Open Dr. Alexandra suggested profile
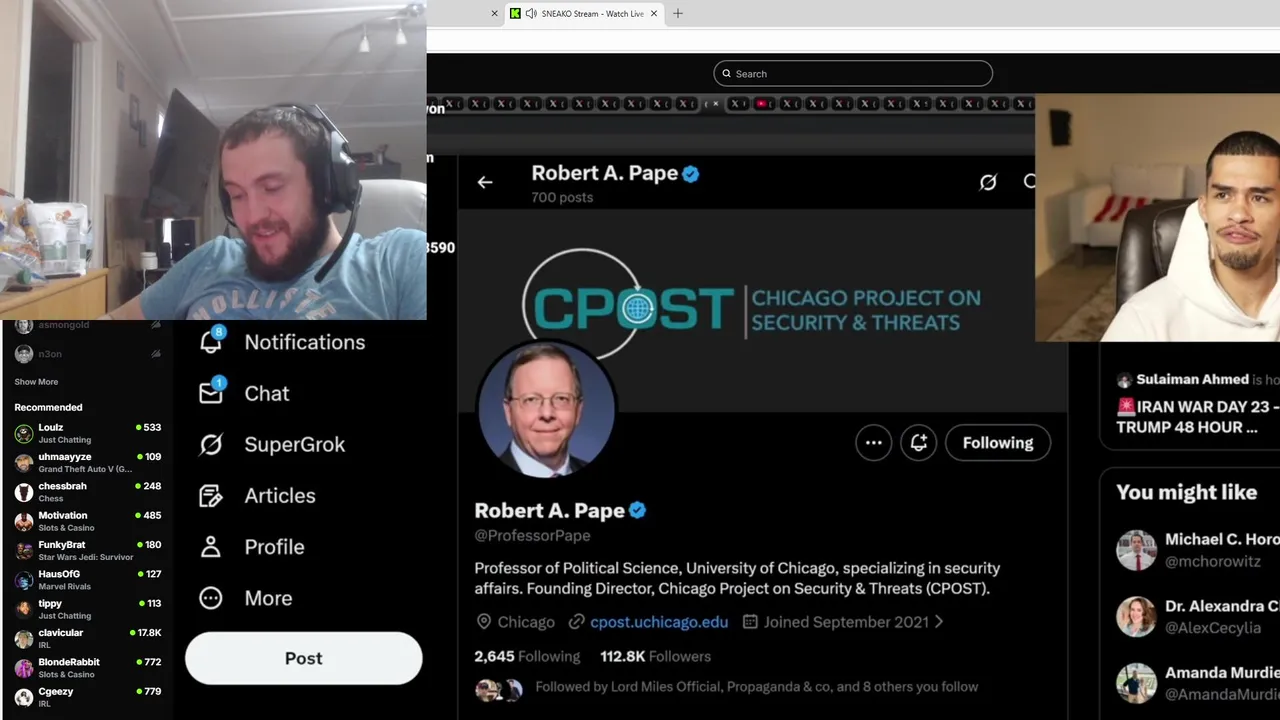Image resolution: width=1280 pixels, height=720 pixels. [x=1198, y=617]
